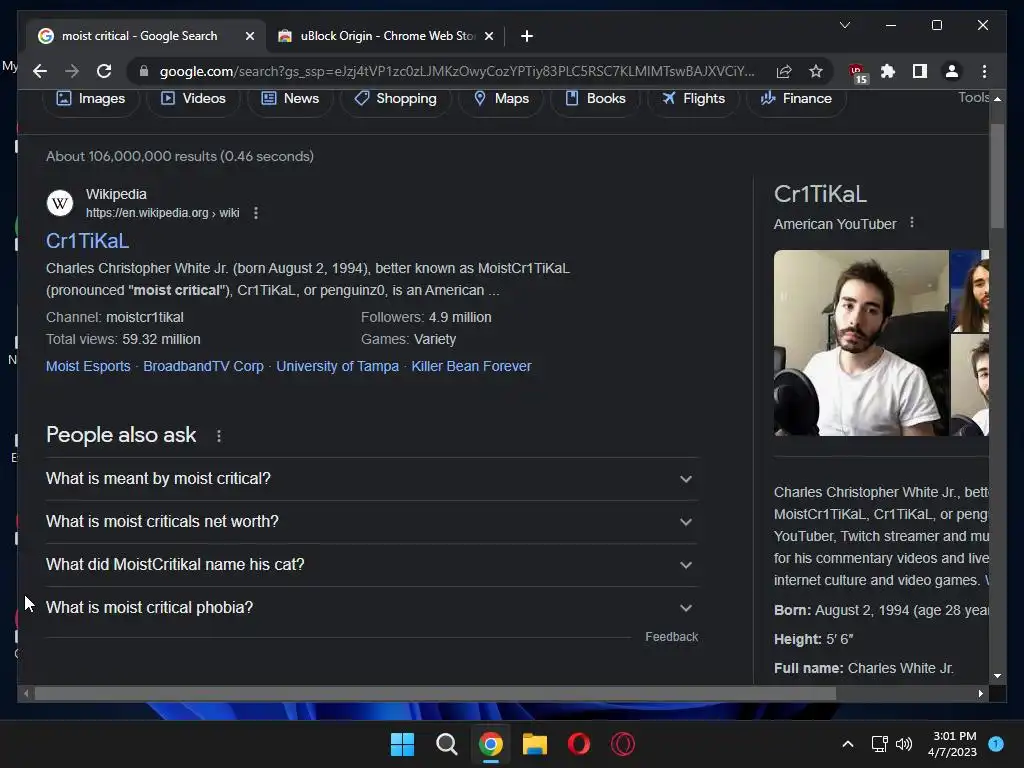Open Chrome's three-dot menu
Viewport: 1024px width, 768px height.
(984, 71)
